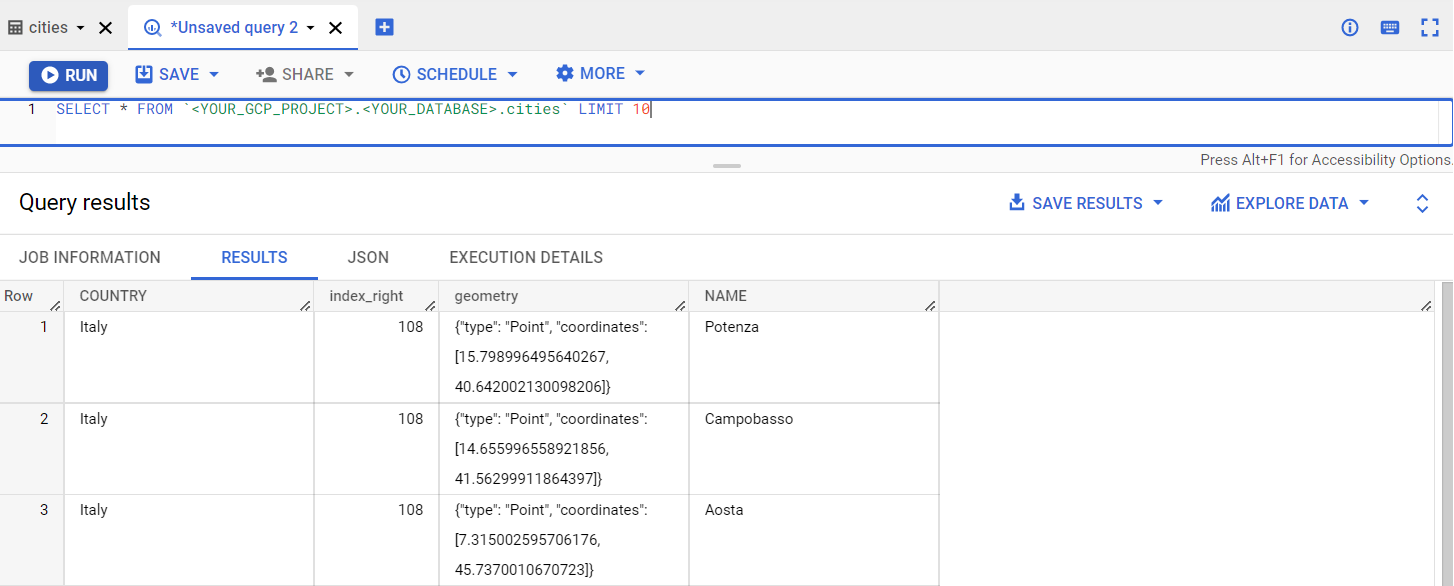
Task: Click the editor pane resize handle
Action: pos(727,166)
